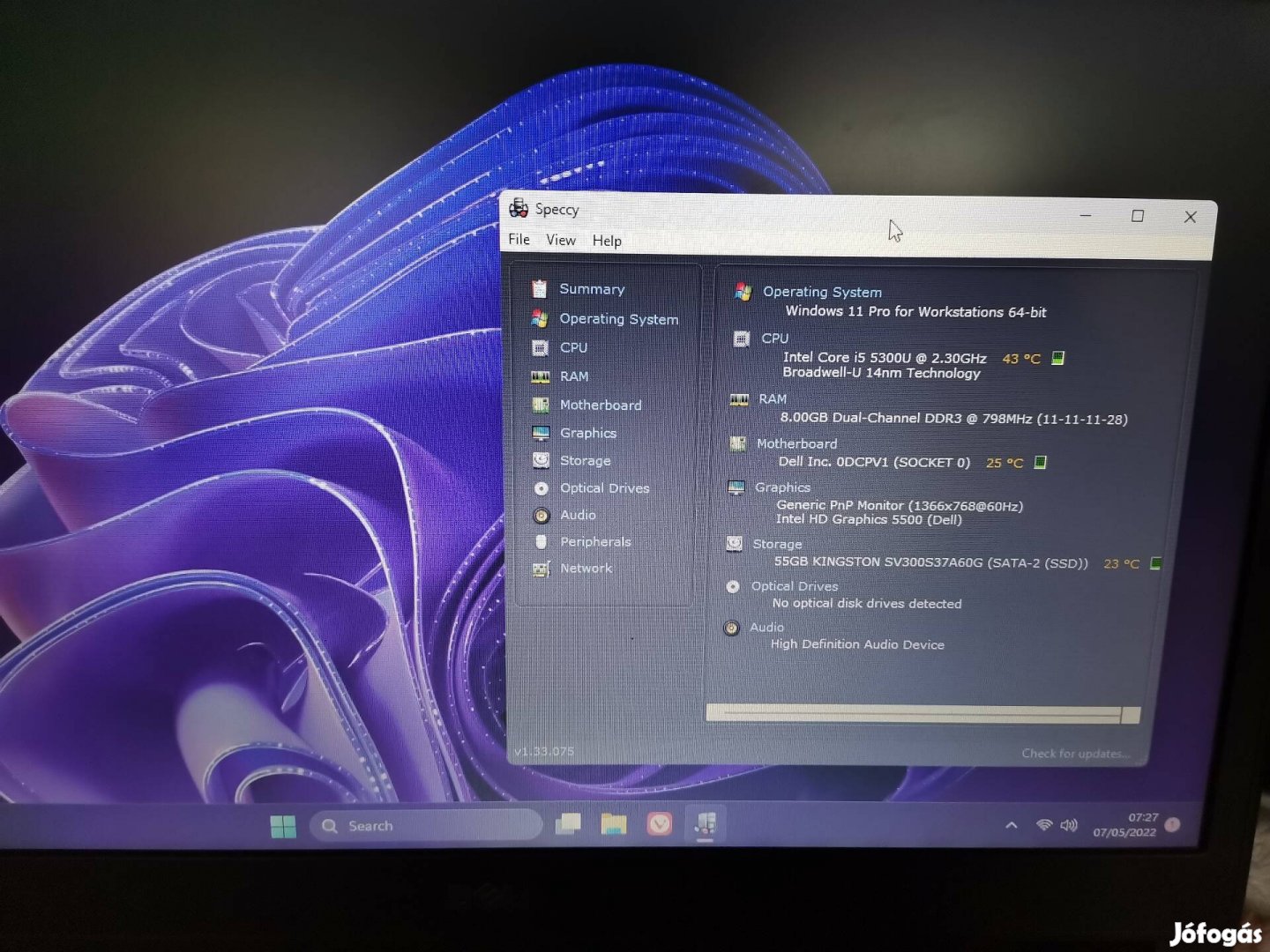This screenshot has width=1270, height=952.
Task: Click the Check for updates link
Action: 1075,754
